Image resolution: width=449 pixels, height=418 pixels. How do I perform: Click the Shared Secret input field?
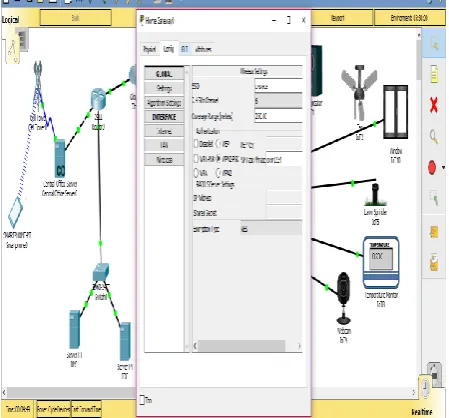[284, 212]
